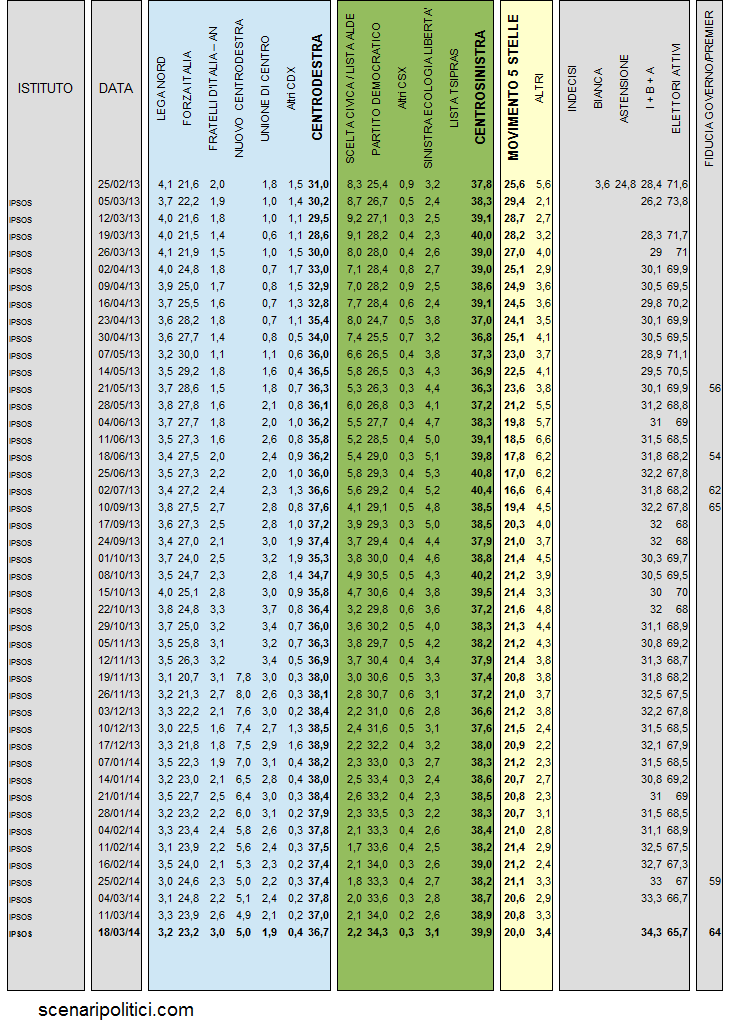
Task: Click Centrodestra total 38,9 in 17/12/13 row
Action: pos(318,746)
